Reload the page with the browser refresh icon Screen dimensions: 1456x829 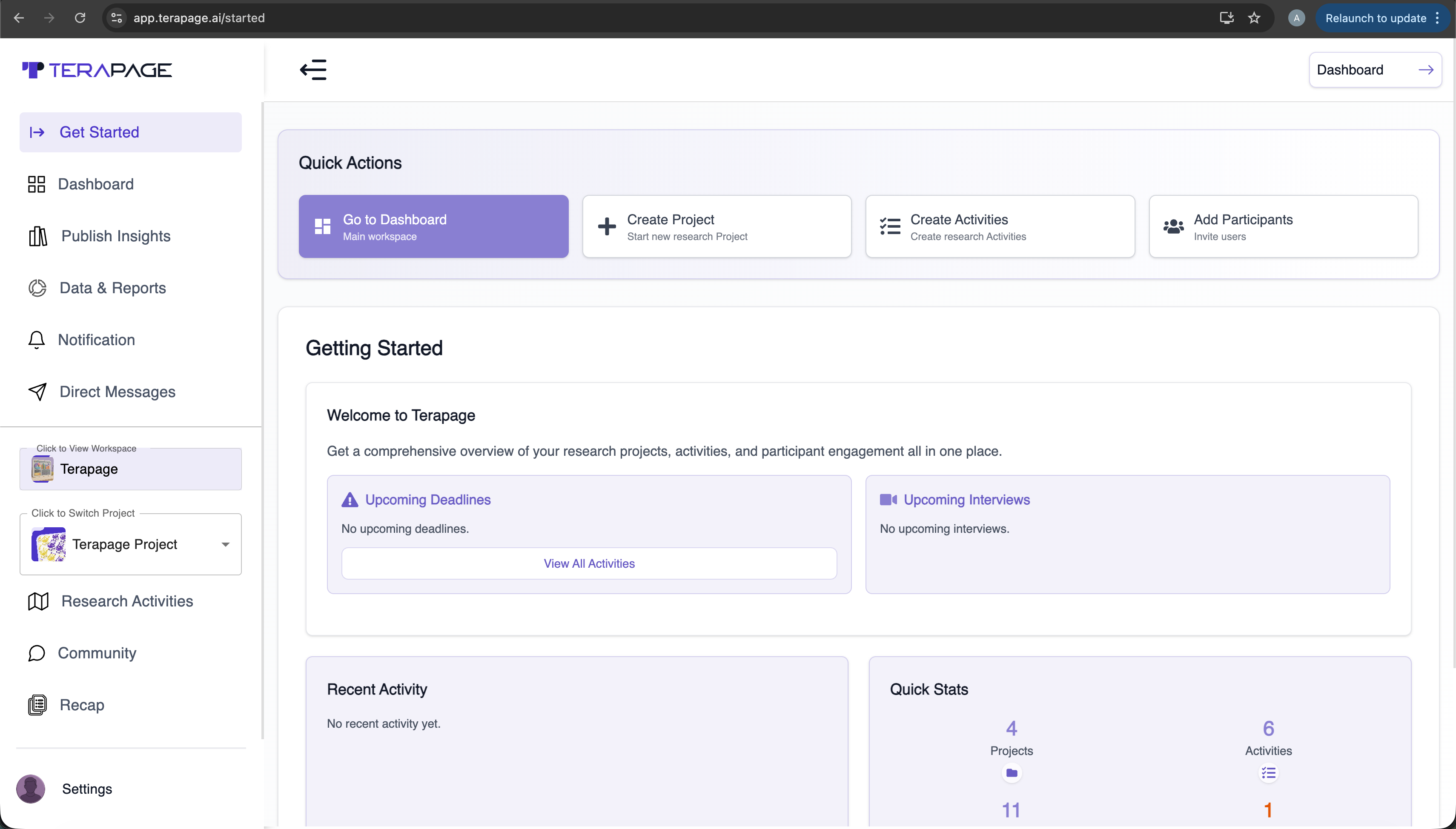(x=80, y=18)
